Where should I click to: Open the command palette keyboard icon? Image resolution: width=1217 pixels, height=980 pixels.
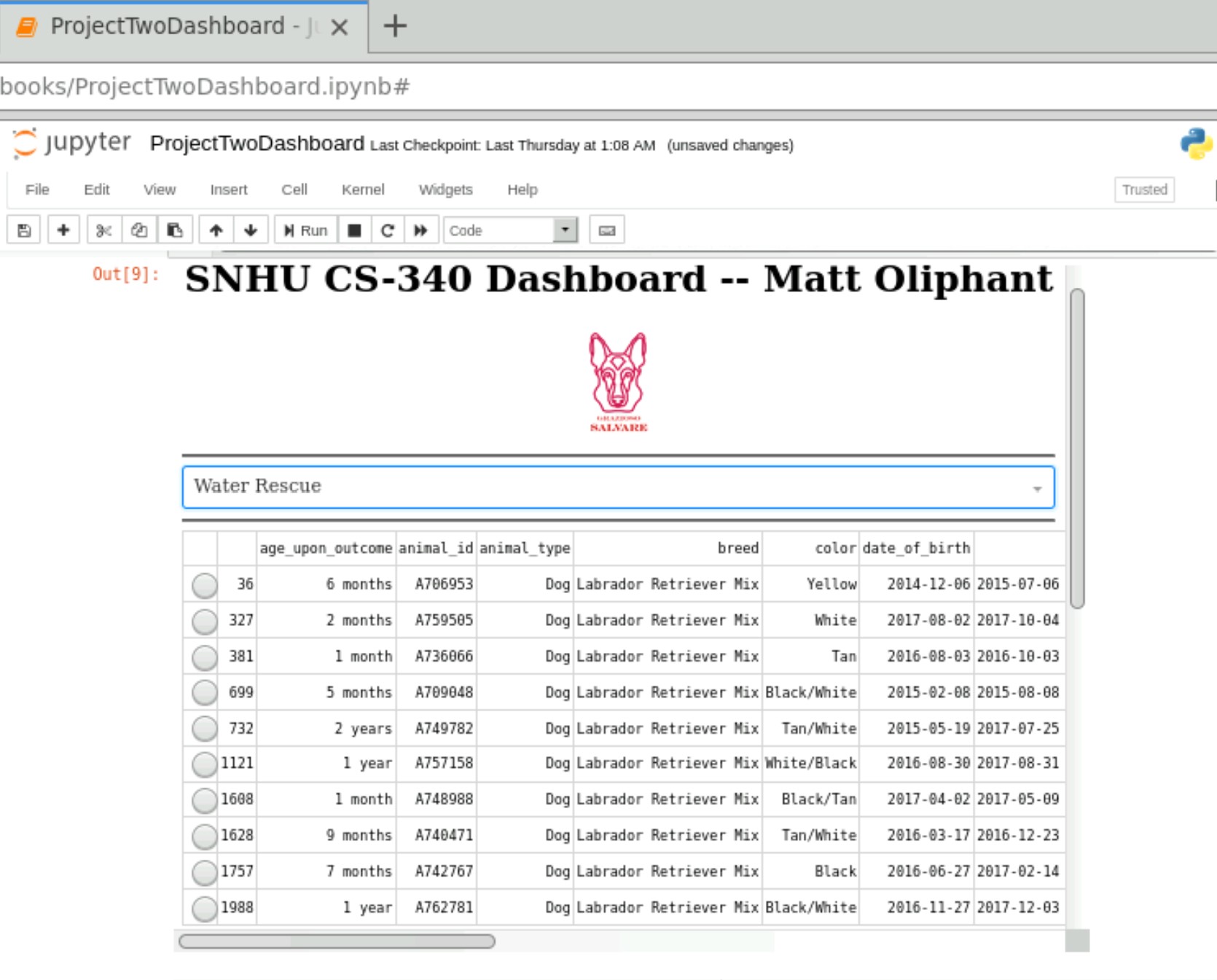coord(607,230)
